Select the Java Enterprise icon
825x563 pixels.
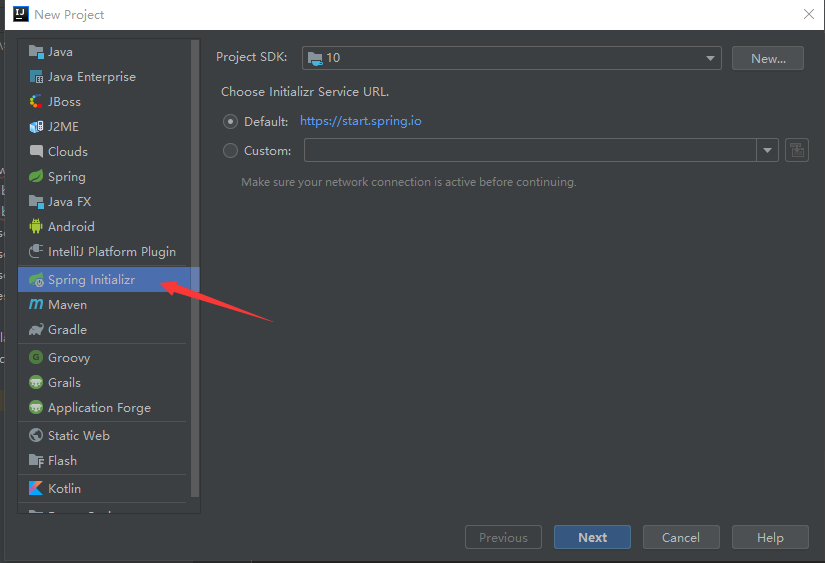click(x=36, y=77)
